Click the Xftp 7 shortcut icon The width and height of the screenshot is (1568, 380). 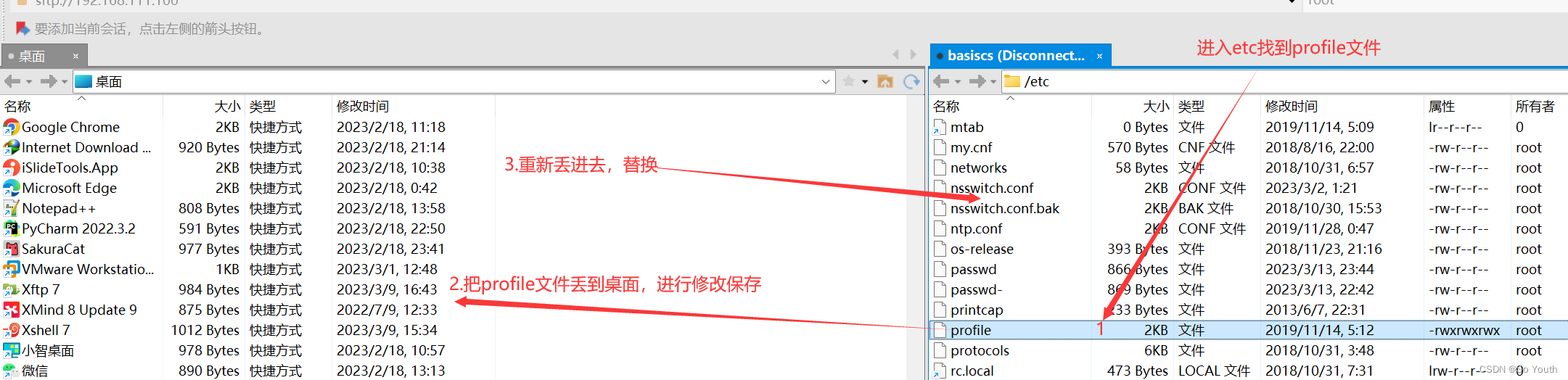pos(11,289)
